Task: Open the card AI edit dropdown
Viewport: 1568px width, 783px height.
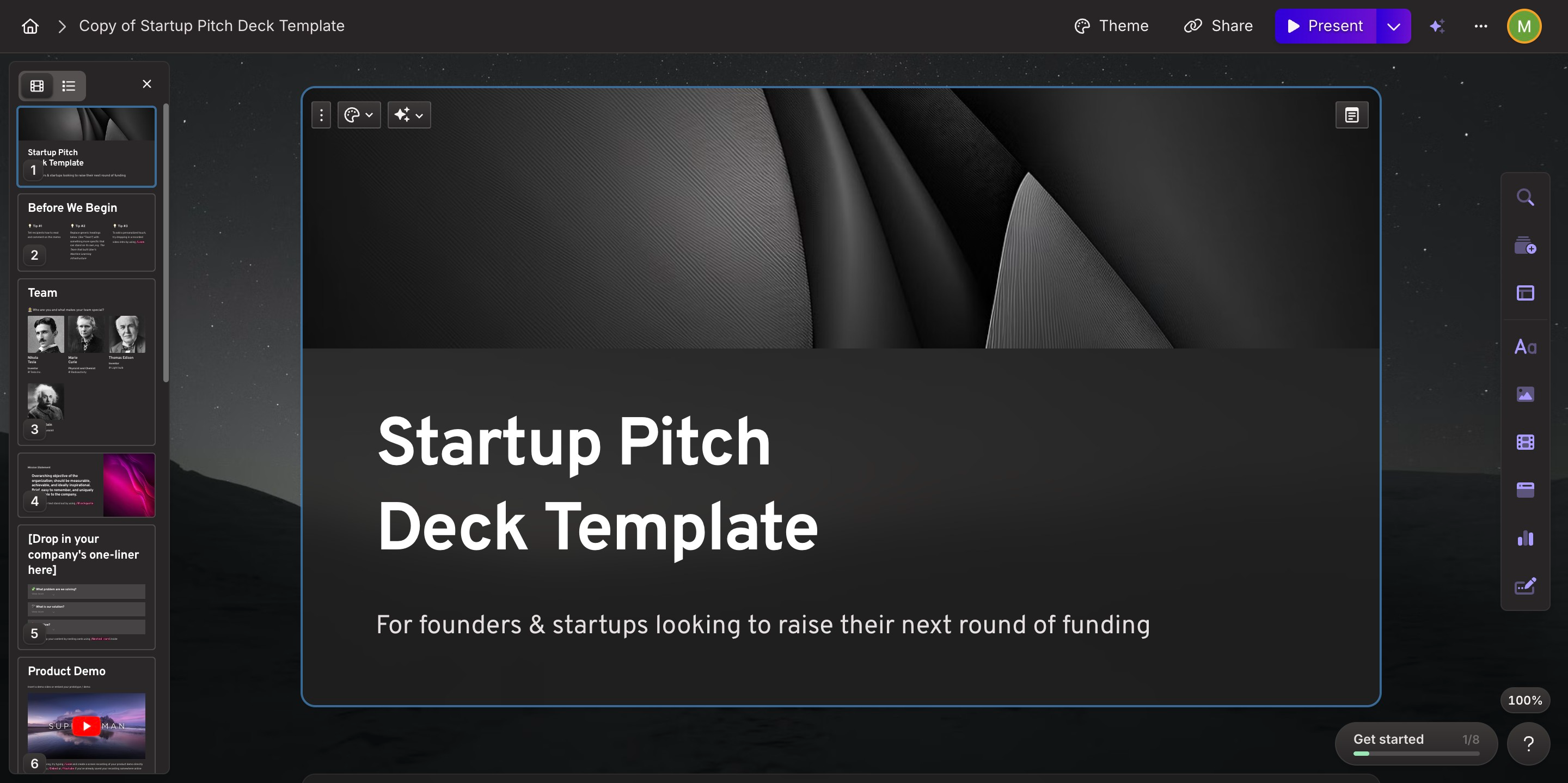Action: coord(408,115)
